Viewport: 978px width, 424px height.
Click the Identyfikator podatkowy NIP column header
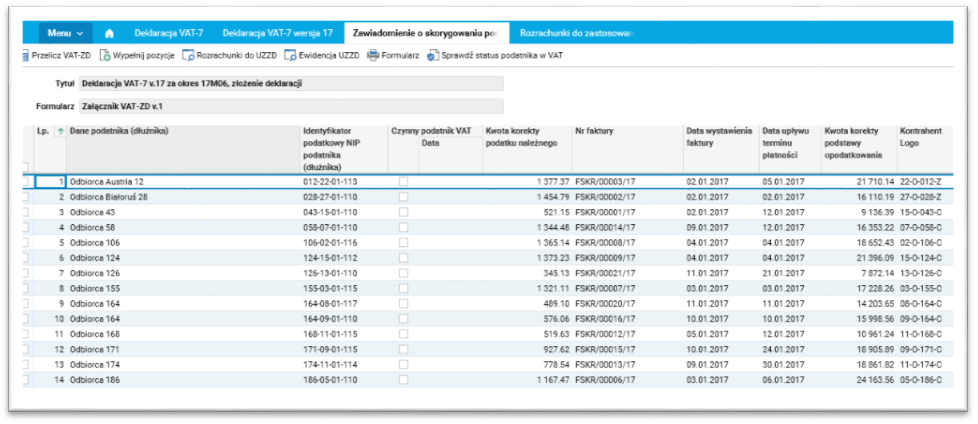point(344,149)
